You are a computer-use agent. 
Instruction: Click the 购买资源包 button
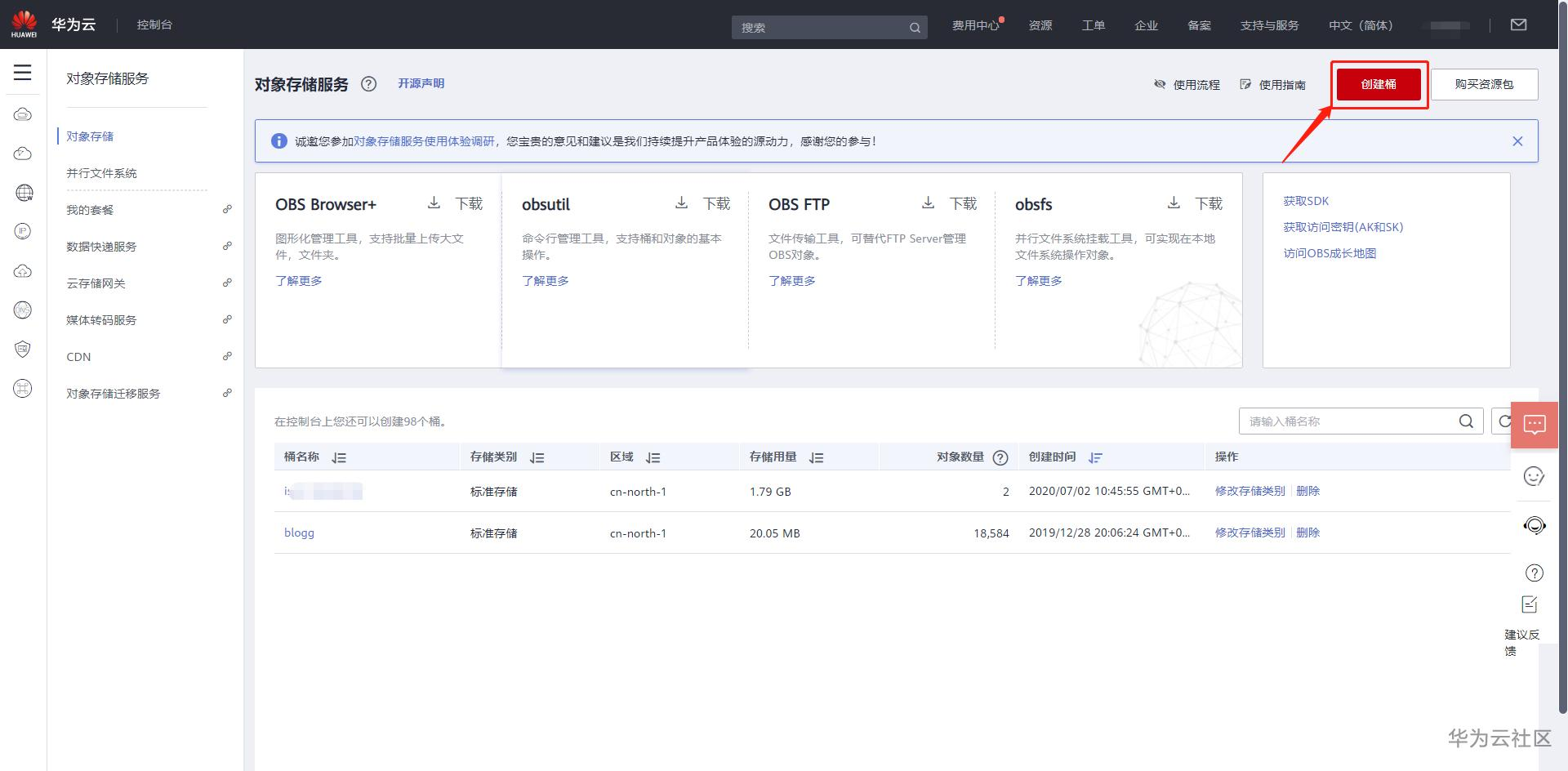(x=1485, y=84)
